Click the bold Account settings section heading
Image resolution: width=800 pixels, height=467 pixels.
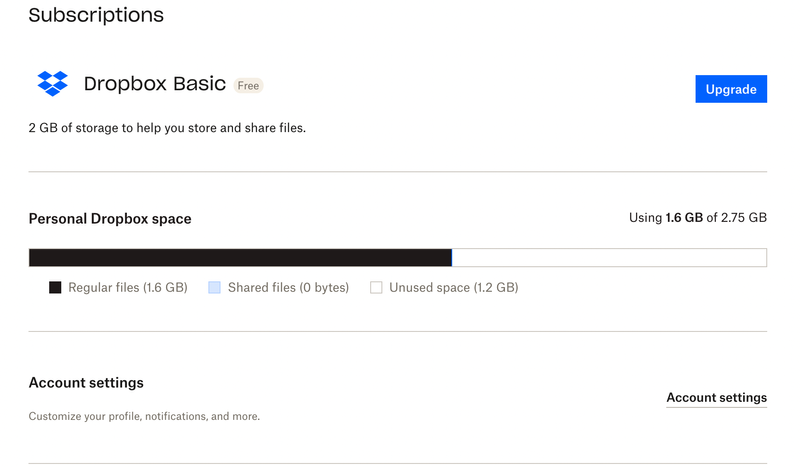86,383
